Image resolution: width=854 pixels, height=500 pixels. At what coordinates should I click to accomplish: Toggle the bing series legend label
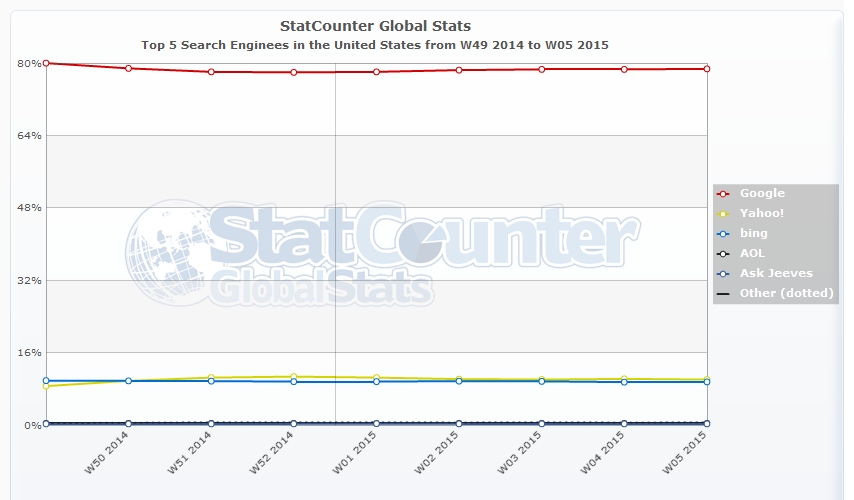(753, 233)
